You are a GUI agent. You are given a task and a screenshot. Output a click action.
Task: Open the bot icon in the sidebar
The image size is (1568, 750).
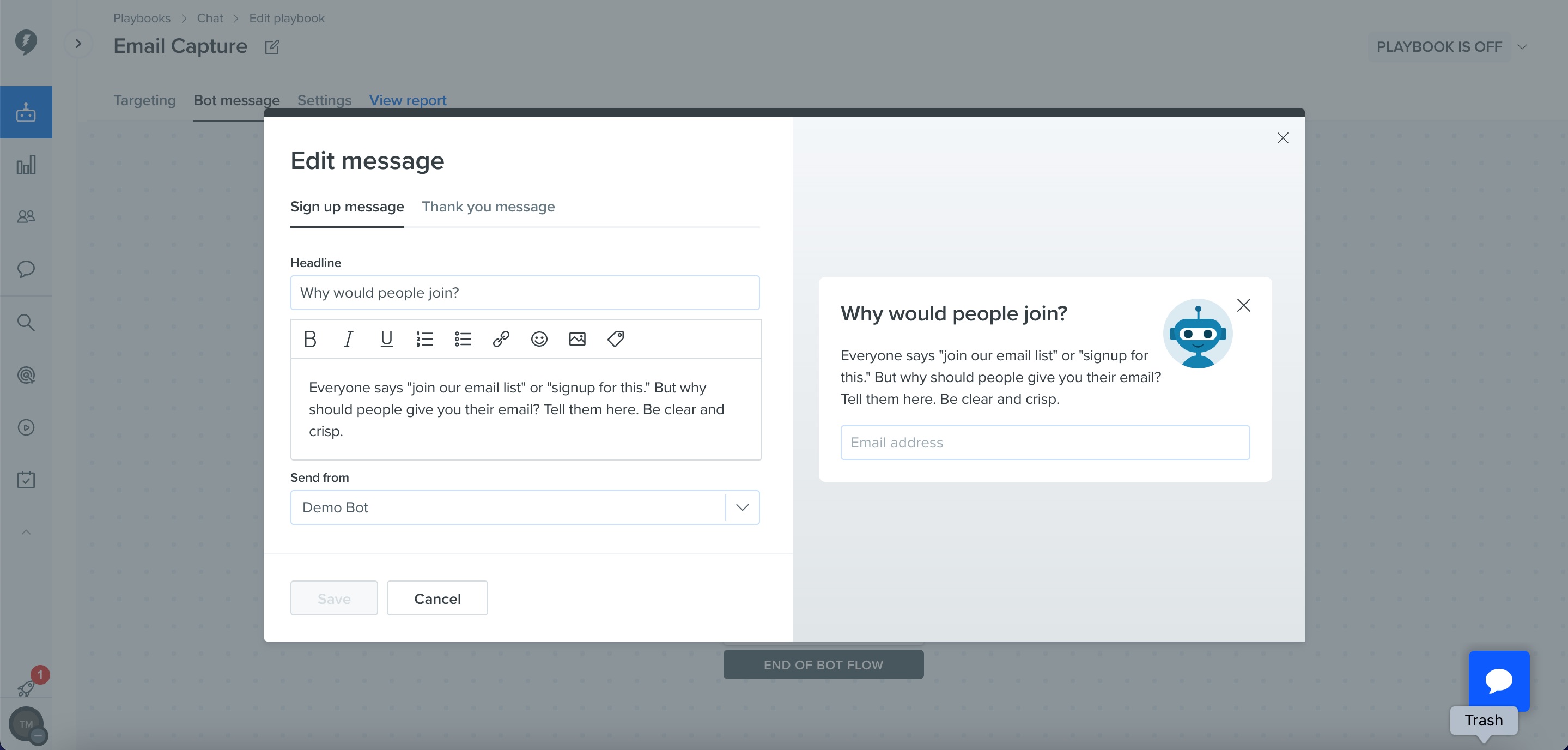26,112
